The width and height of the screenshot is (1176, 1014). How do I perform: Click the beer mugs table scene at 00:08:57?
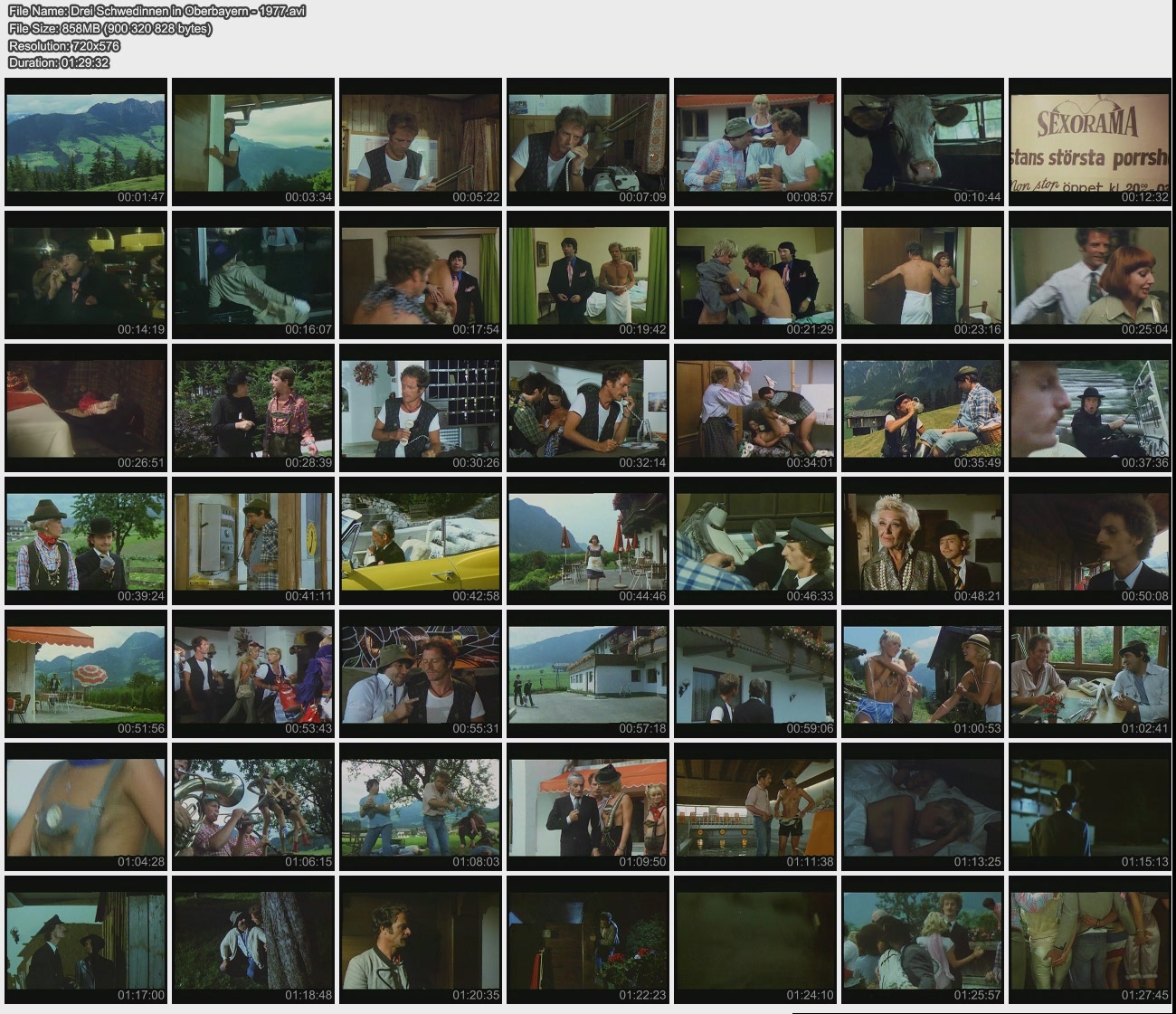tap(755, 142)
